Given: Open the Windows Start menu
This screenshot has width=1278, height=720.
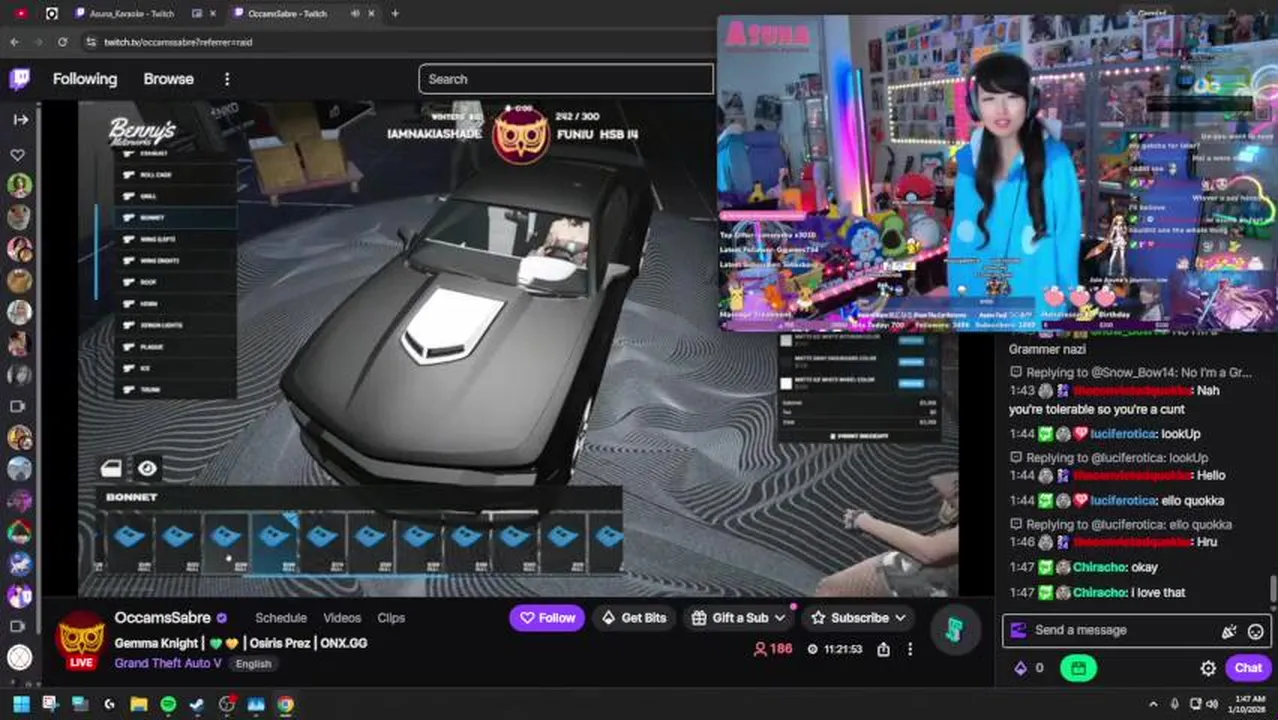Looking at the screenshot, I should coord(21,704).
